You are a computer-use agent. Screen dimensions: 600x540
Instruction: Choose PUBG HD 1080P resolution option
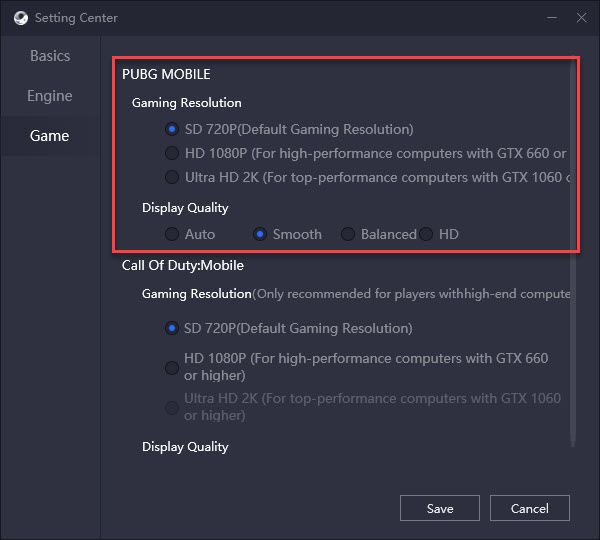click(172, 153)
